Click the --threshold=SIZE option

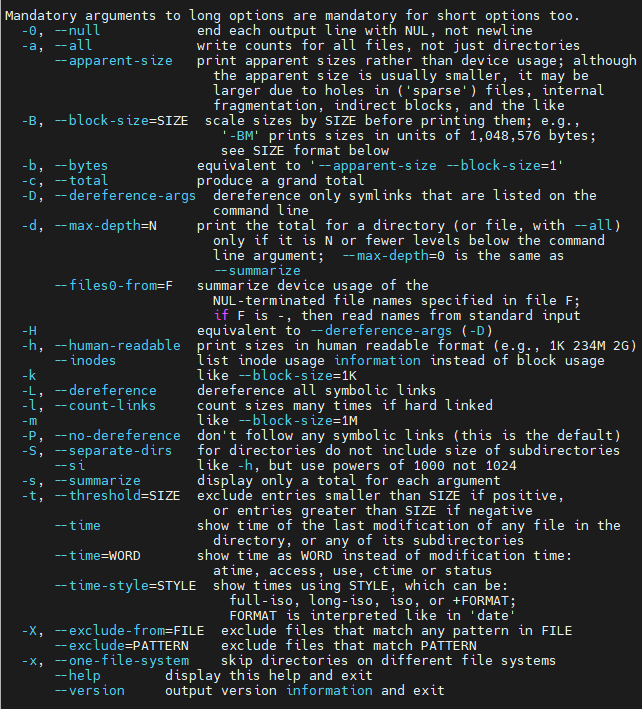pyautogui.click(x=117, y=496)
